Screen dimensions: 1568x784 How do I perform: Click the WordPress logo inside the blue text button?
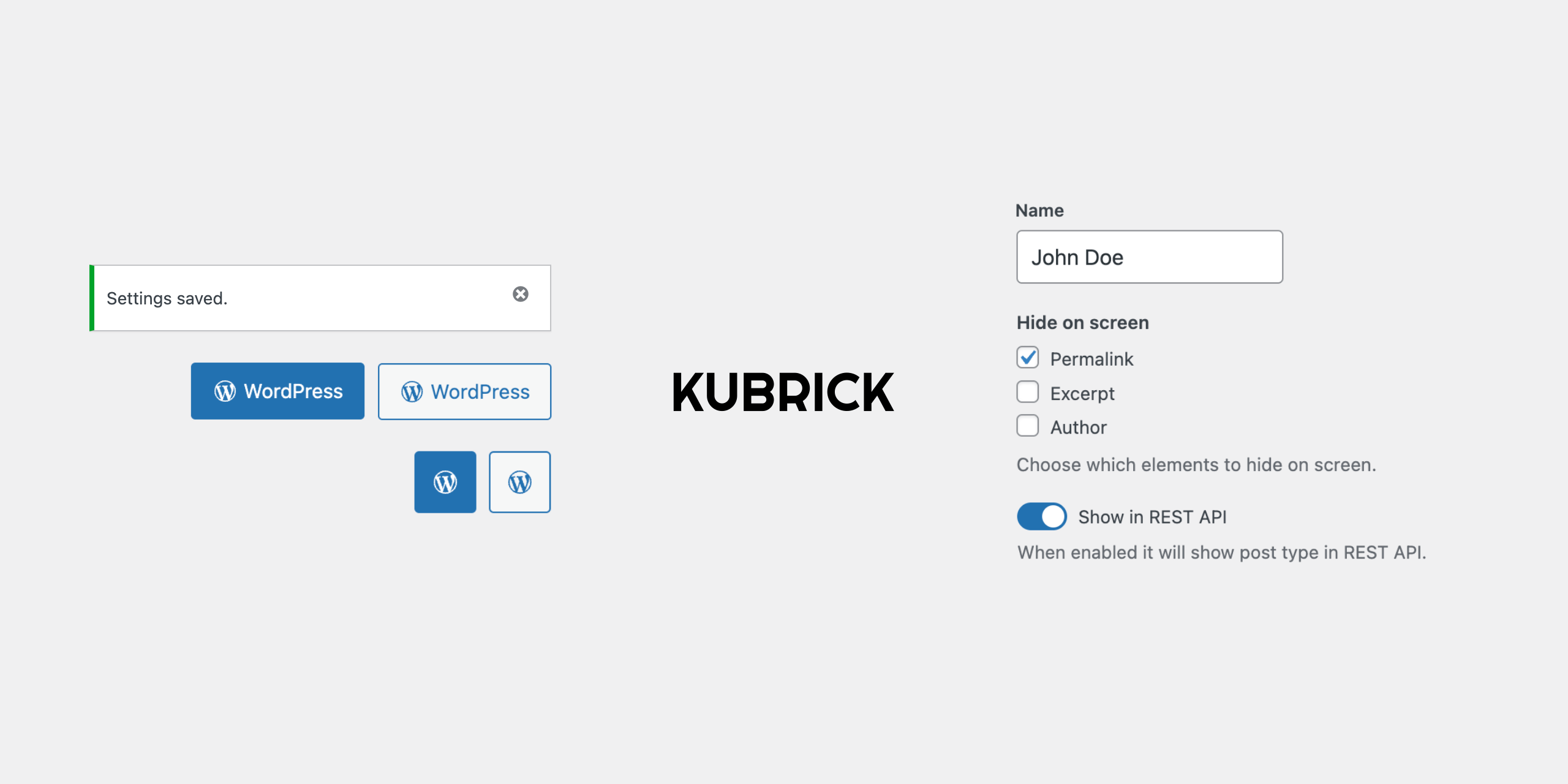coord(225,391)
